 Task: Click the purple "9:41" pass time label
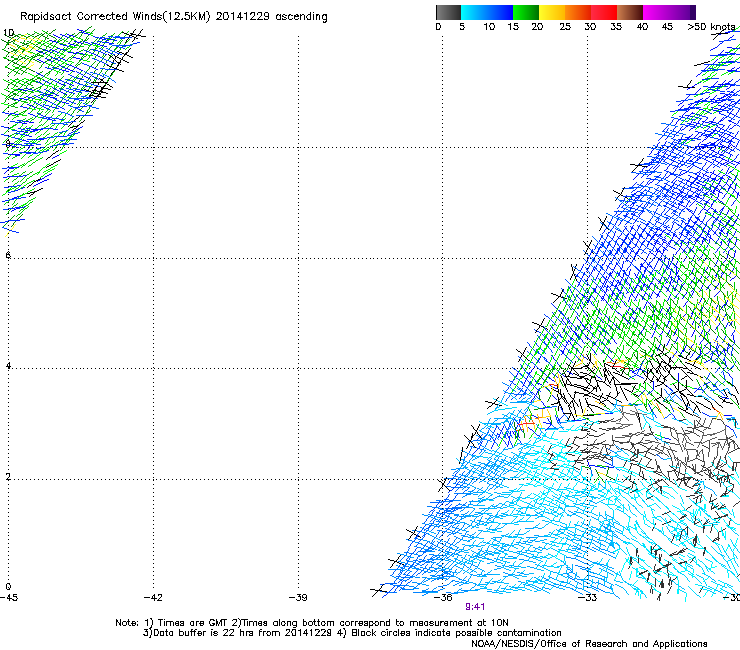point(475,607)
